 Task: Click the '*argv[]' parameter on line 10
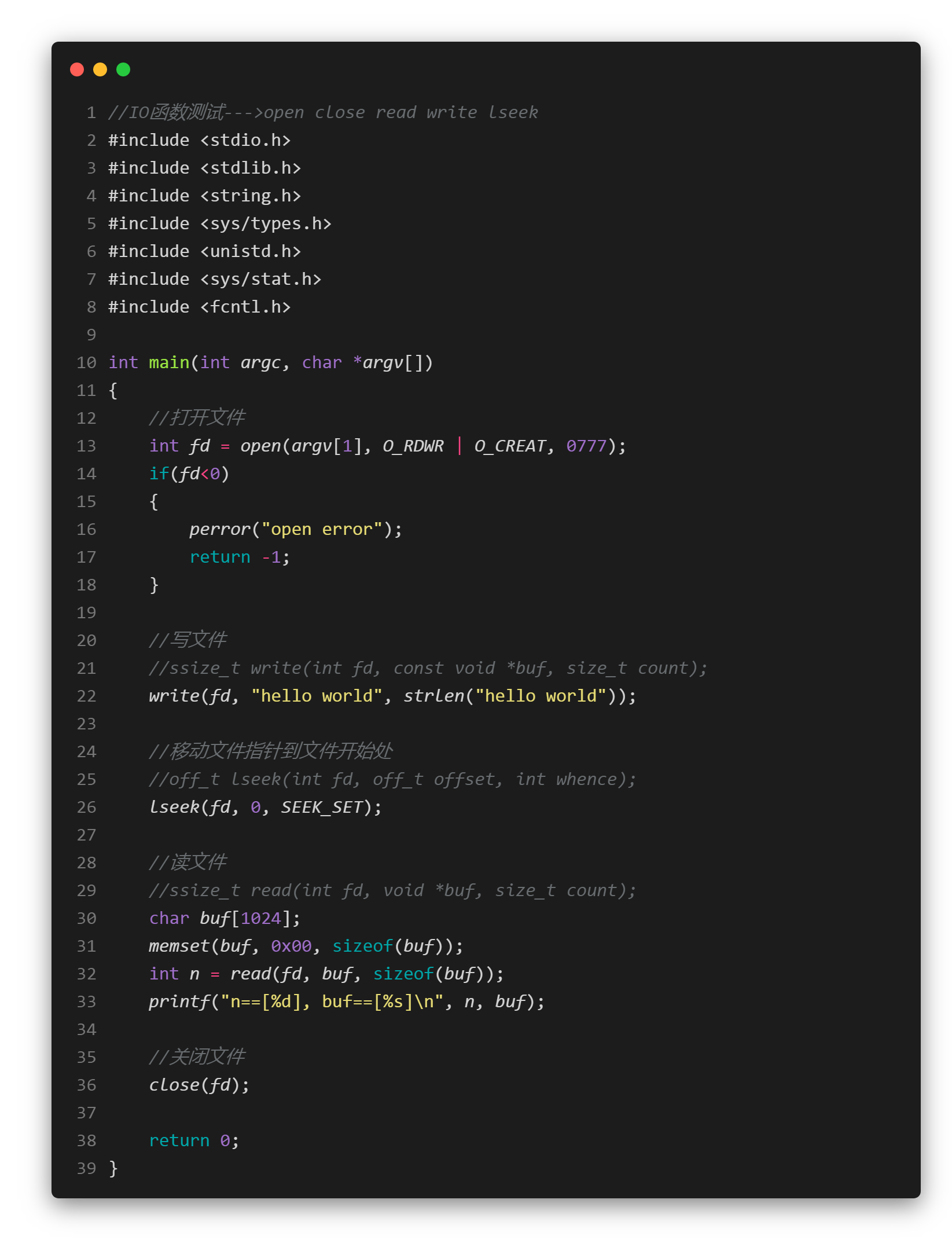(388, 362)
